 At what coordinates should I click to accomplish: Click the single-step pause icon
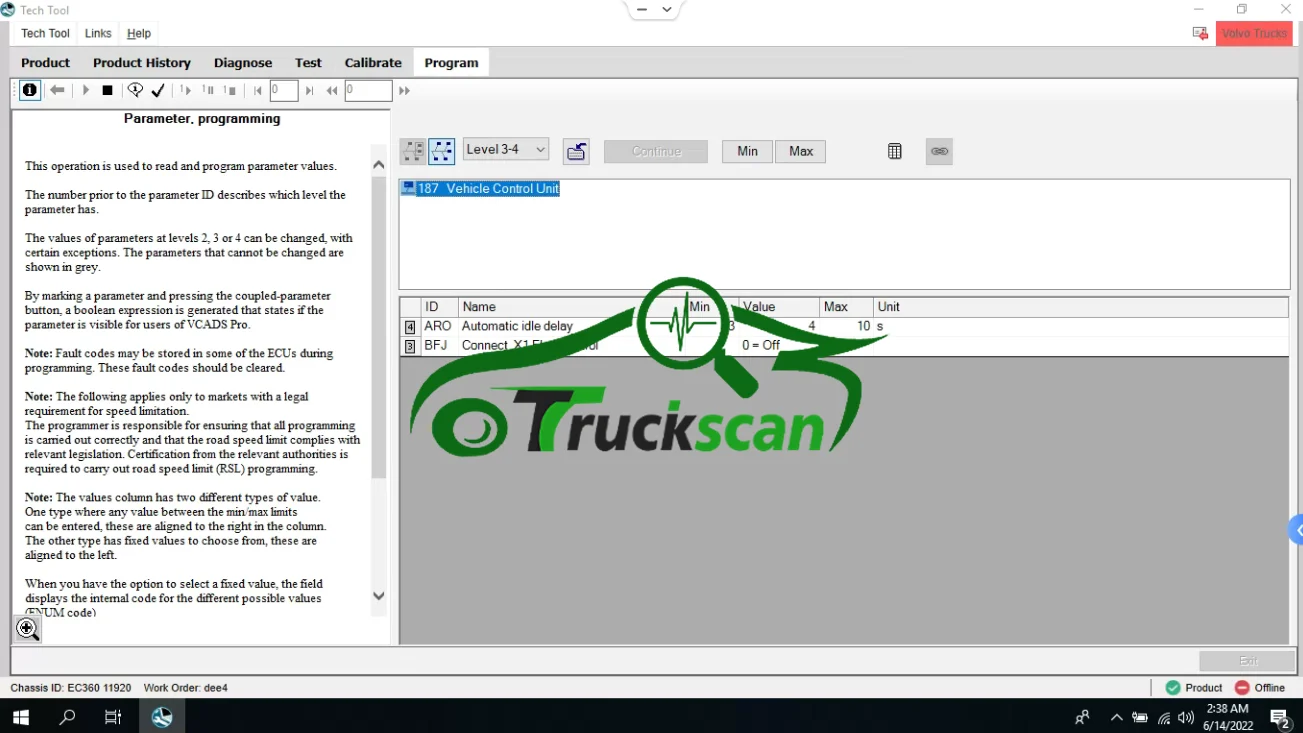[208, 90]
